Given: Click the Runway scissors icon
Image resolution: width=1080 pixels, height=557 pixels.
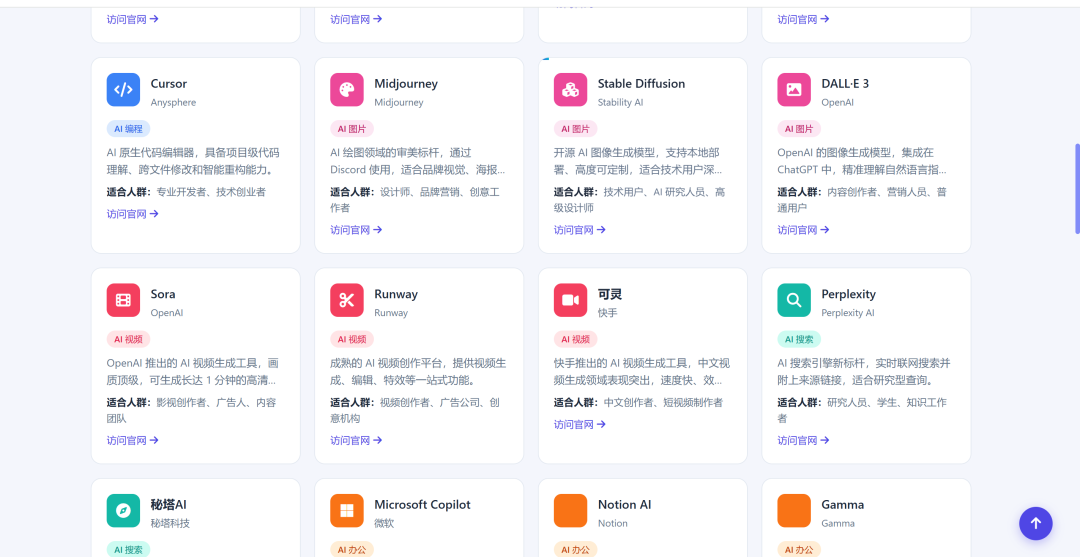Looking at the screenshot, I should [346, 300].
